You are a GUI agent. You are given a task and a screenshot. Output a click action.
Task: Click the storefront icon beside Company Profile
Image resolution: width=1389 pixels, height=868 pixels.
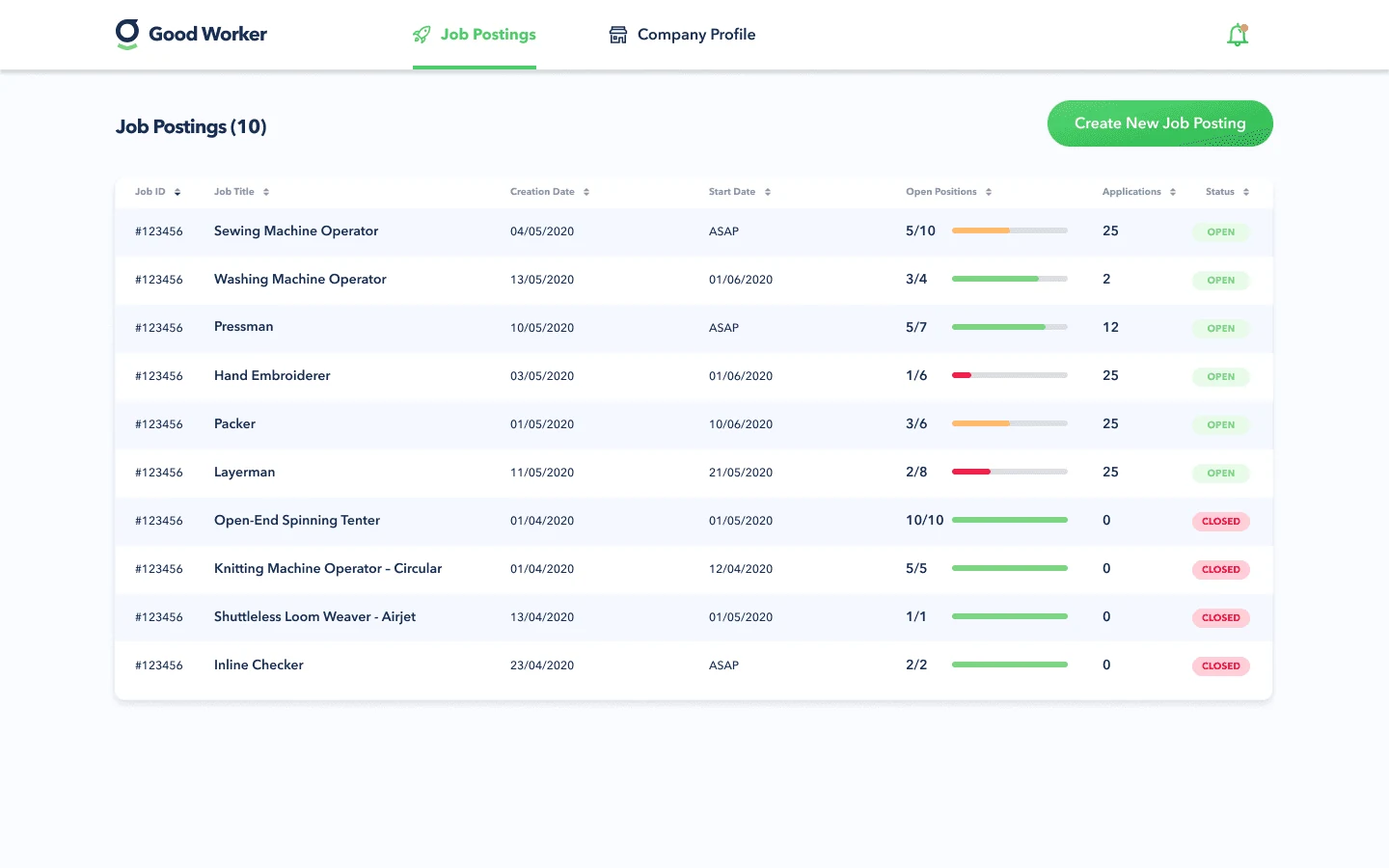click(x=618, y=35)
